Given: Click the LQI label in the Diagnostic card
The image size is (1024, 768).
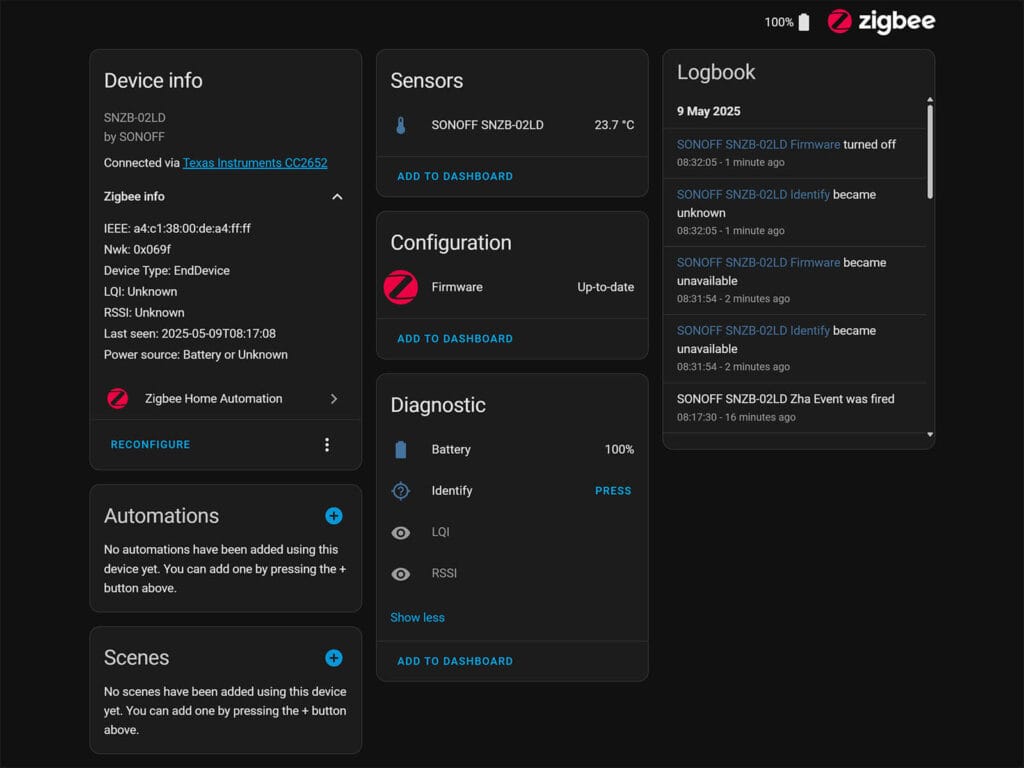Looking at the screenshot, I should coord(440,532).
